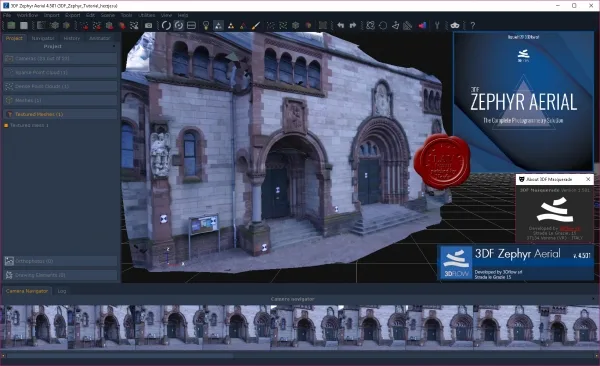This screenshot has width=600, height=366.
Task: Click the ruler measurement toolbar icon
Action: click(408, 25)
